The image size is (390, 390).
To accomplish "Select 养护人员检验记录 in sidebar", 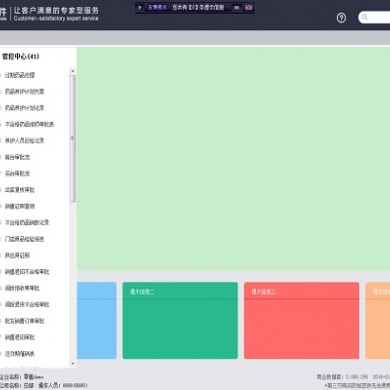I will (24, 140).
